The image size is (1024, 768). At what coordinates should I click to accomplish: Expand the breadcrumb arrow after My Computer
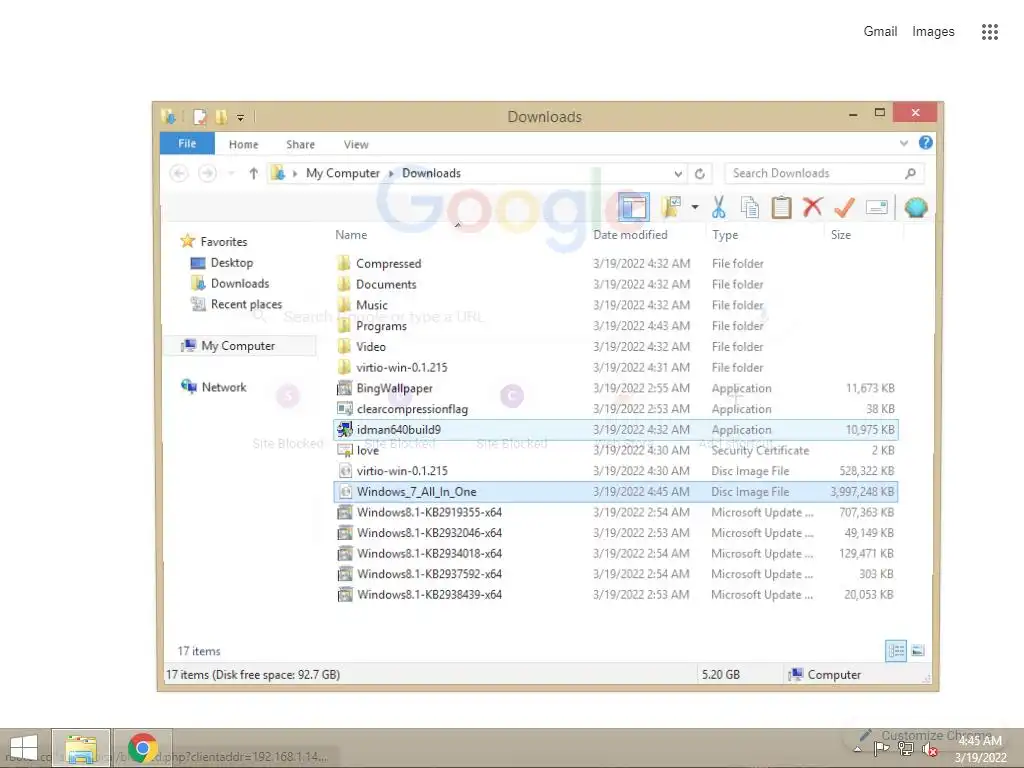click(391, 174)
